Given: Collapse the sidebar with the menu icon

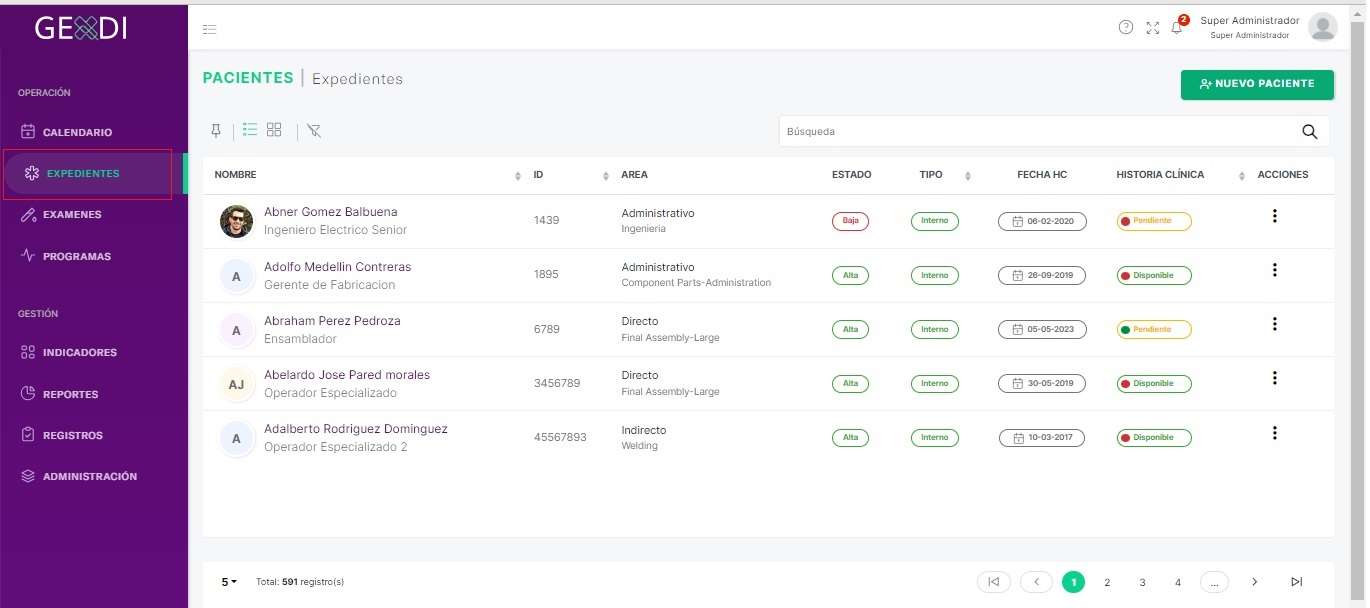Looking at the screenshot, I should click(210, 30).
